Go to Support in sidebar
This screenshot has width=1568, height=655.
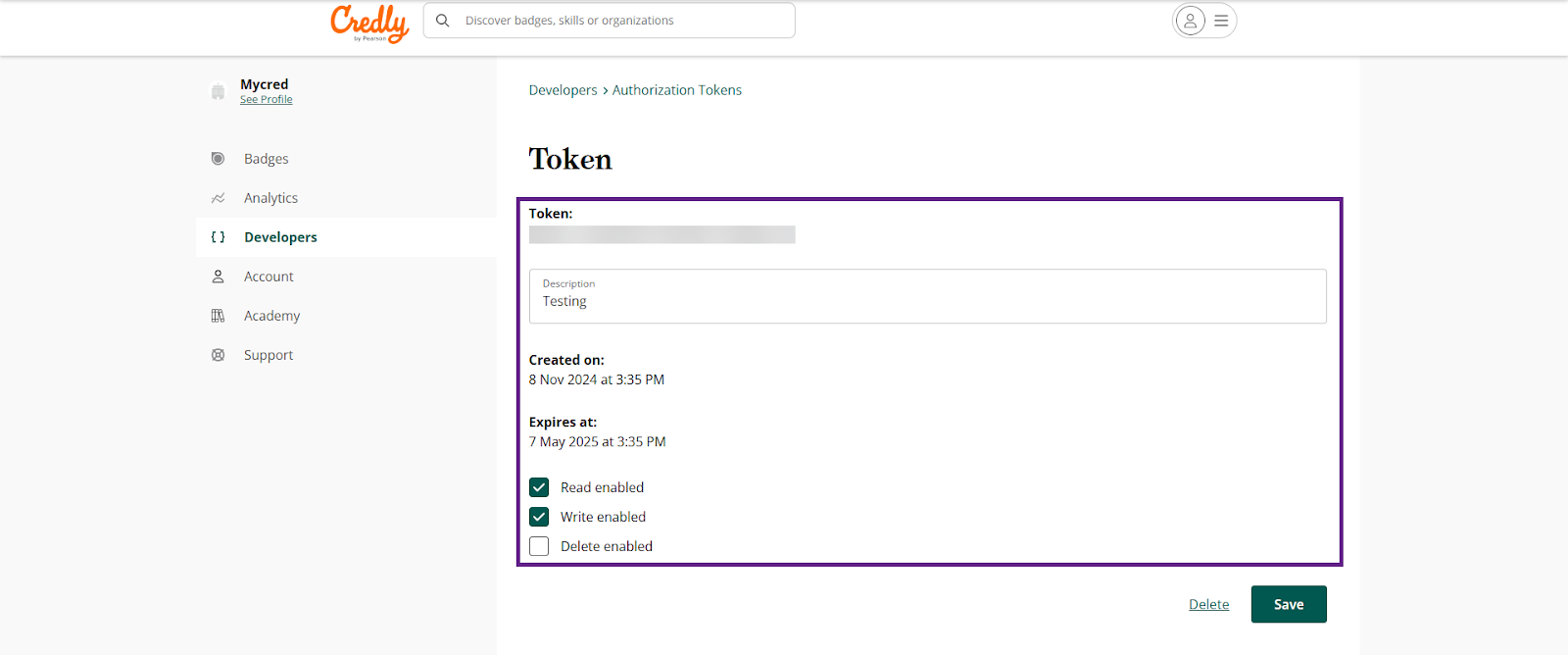269,355
